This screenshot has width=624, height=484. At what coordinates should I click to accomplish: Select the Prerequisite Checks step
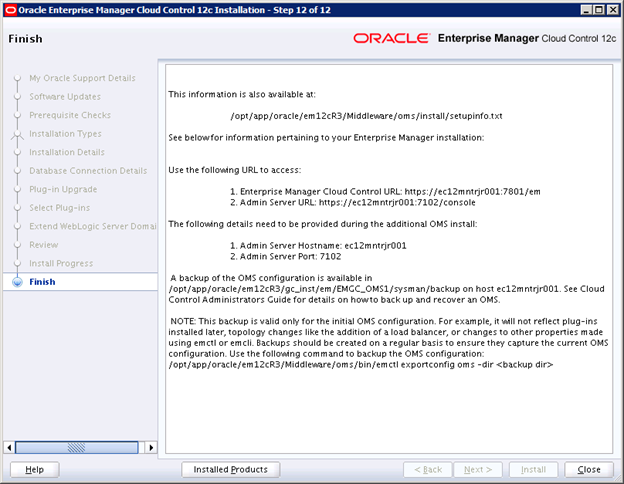pyautogui.click(x=70, y=115)
